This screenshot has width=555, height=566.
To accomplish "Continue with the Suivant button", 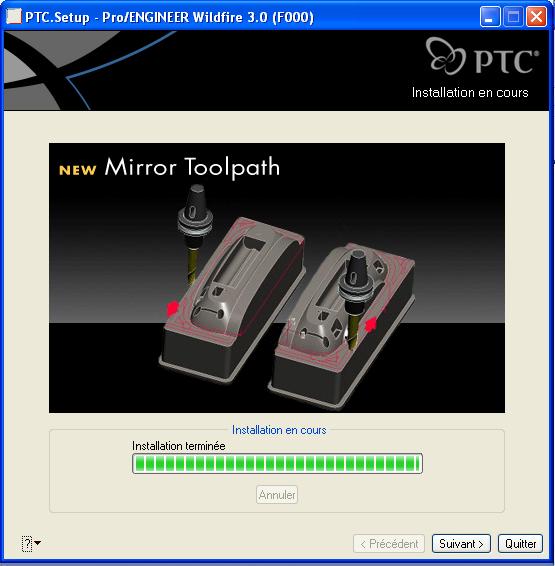I will 461,544.
